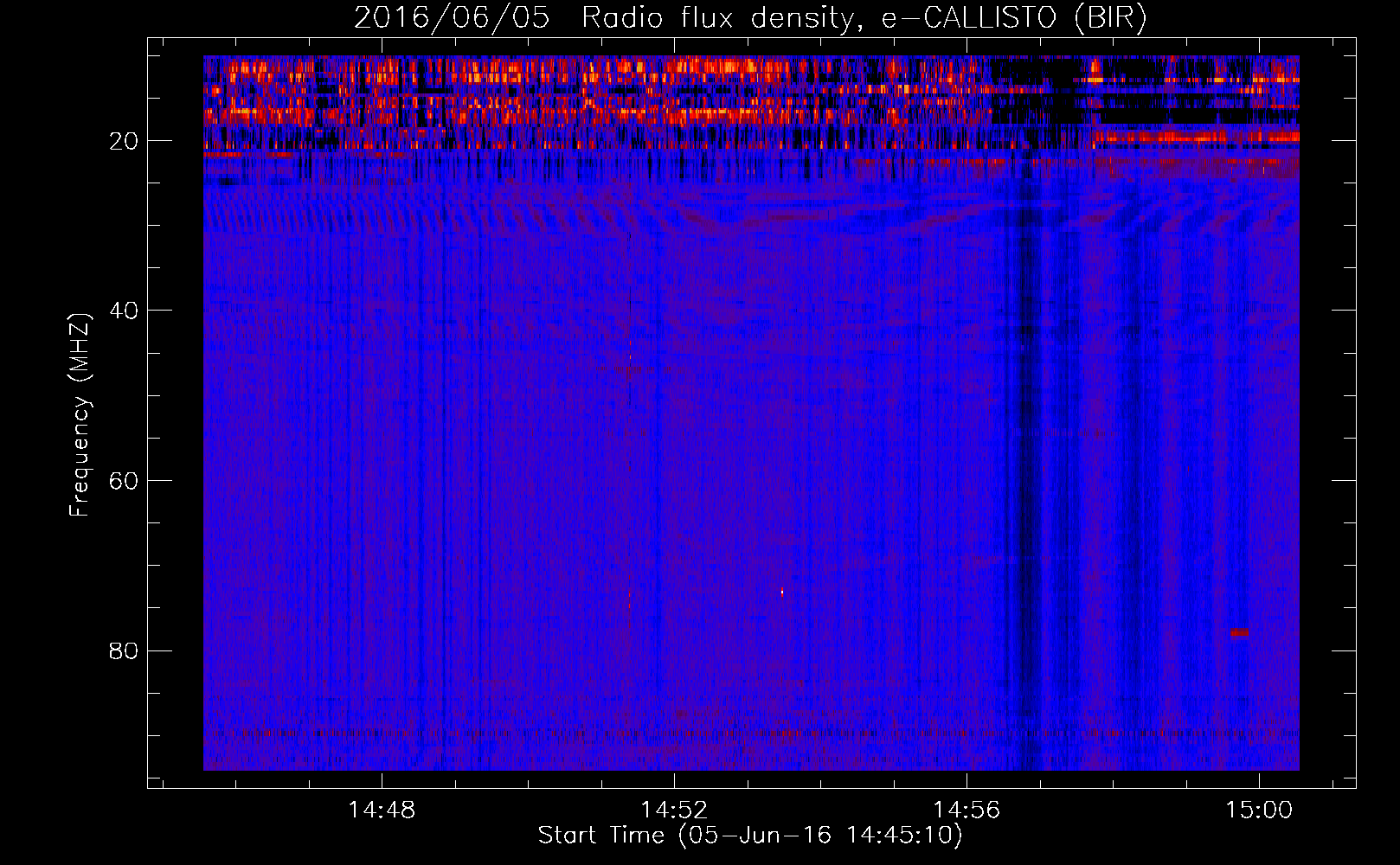Select the 14:56 time axis label
This screenshot has height=865, width=1400.
click(966, 810)
